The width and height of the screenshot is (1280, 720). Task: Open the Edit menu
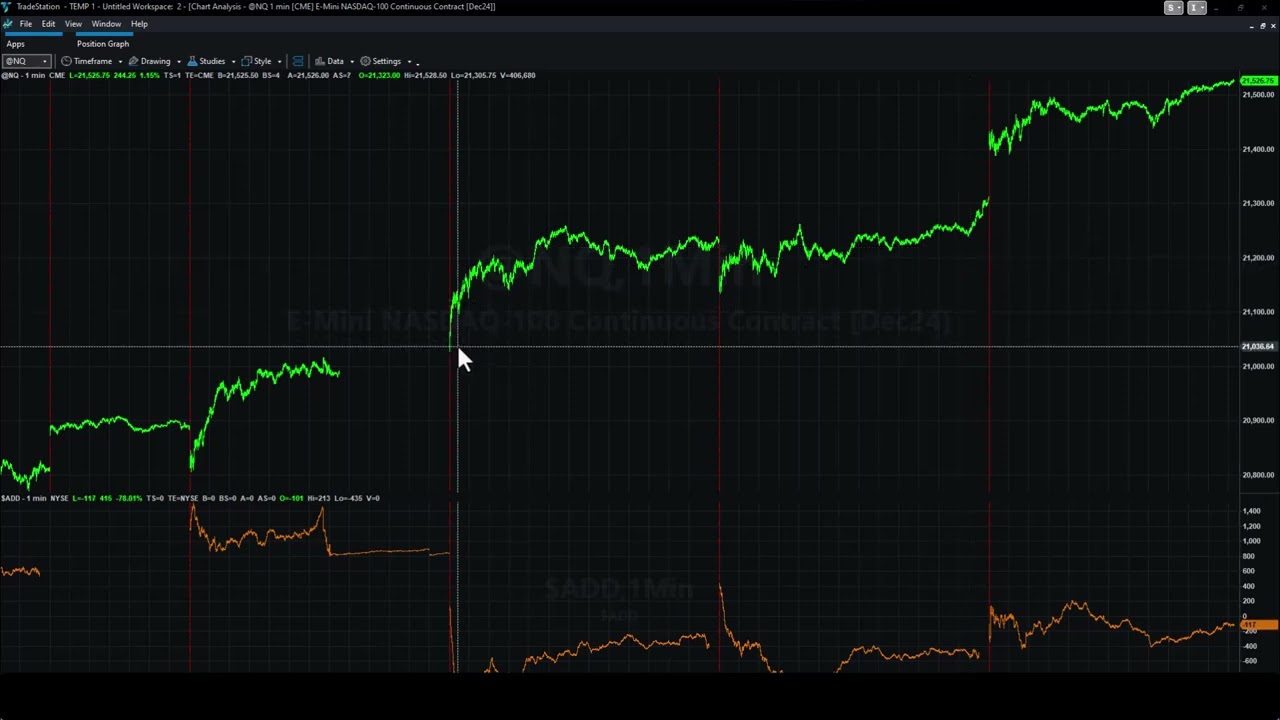(48, 24)
